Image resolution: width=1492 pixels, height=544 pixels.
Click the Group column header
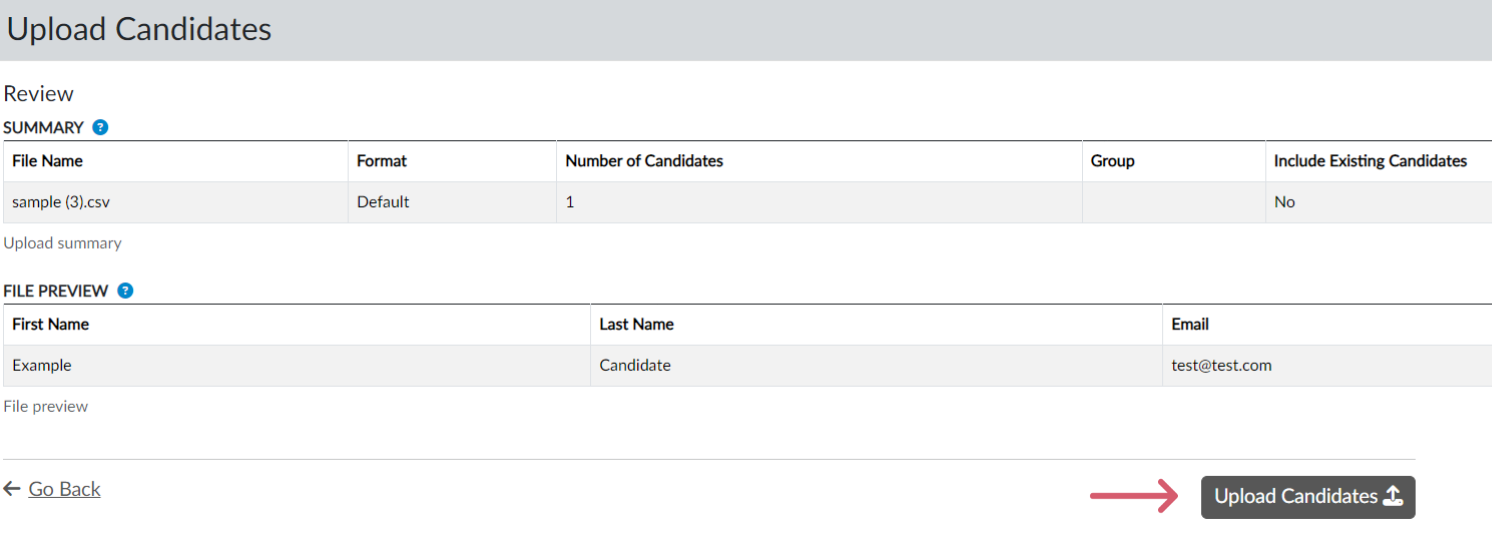coord(1112,161)
